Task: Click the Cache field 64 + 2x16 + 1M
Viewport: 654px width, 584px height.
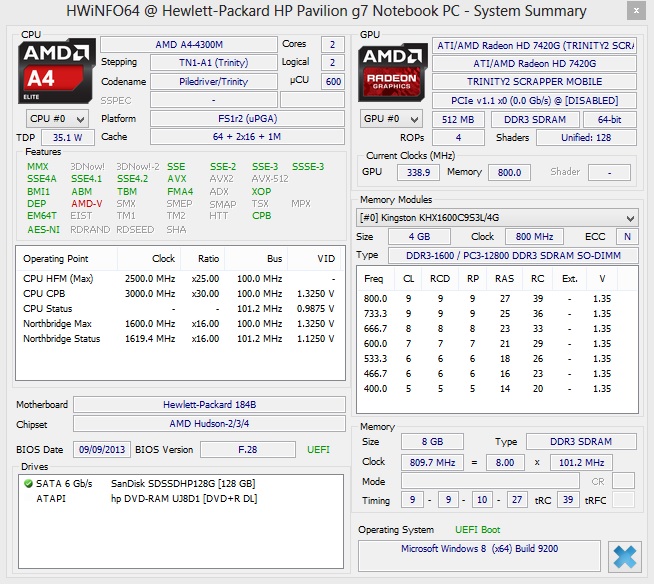Action: pos(247,137)
